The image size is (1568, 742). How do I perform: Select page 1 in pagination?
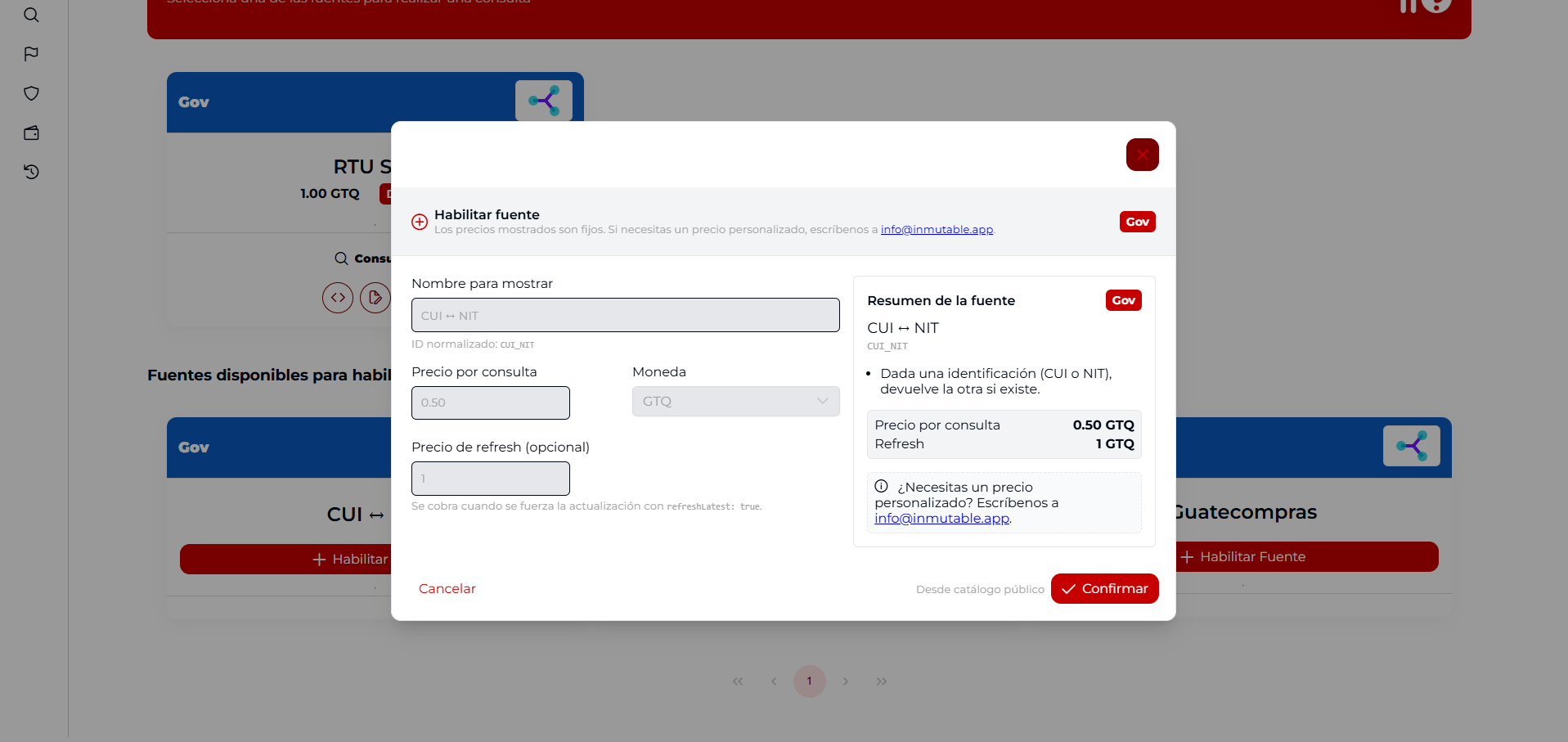pyautogui.click(x=809, y=681)
